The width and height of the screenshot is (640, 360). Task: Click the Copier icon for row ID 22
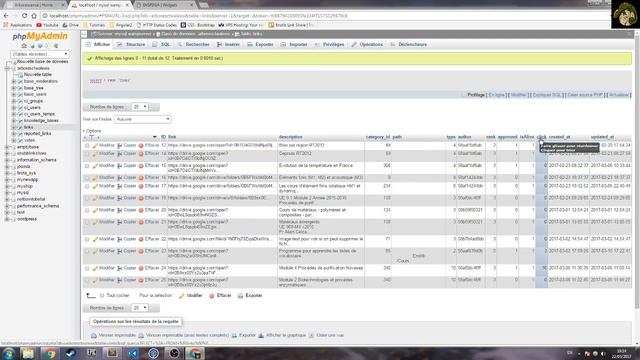120,240
